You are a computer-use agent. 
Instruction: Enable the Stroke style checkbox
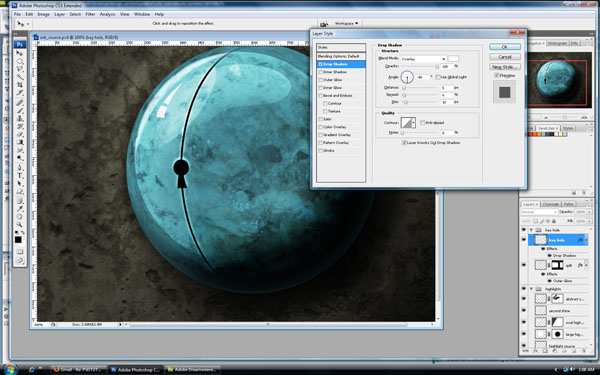click(x=321, y=151)
